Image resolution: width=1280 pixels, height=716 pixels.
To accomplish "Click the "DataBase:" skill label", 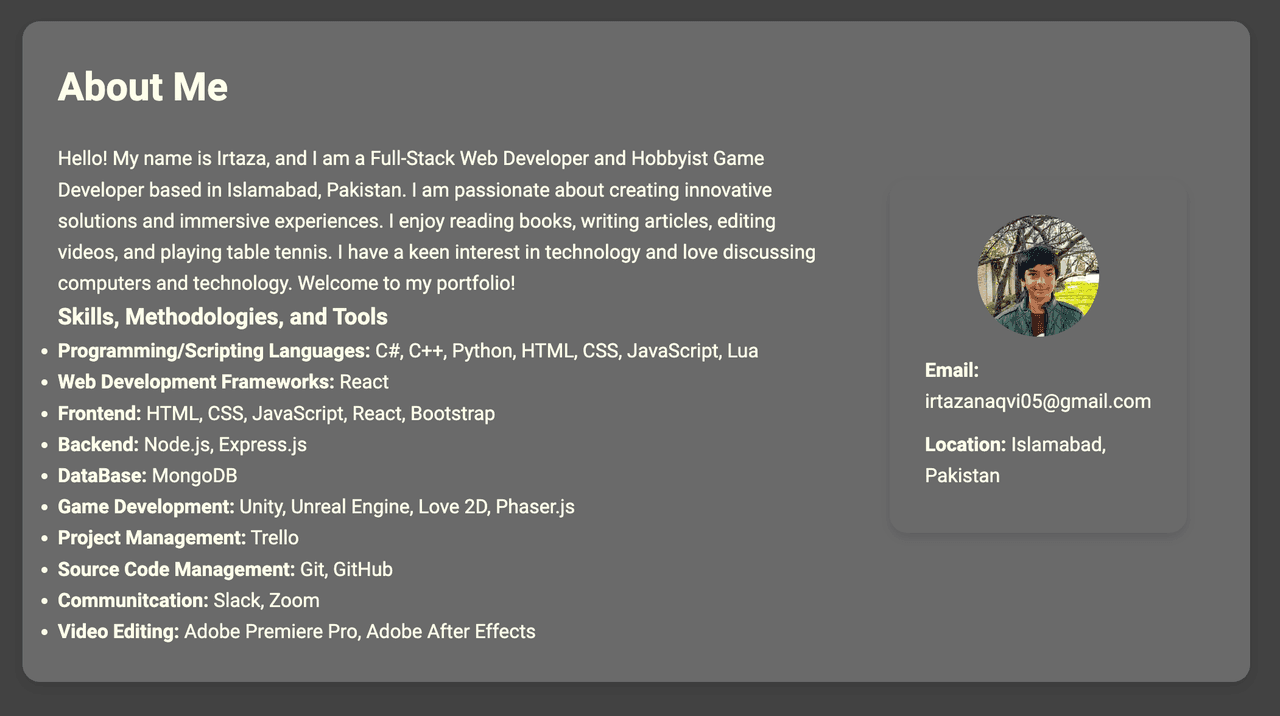I will point(102,475).
